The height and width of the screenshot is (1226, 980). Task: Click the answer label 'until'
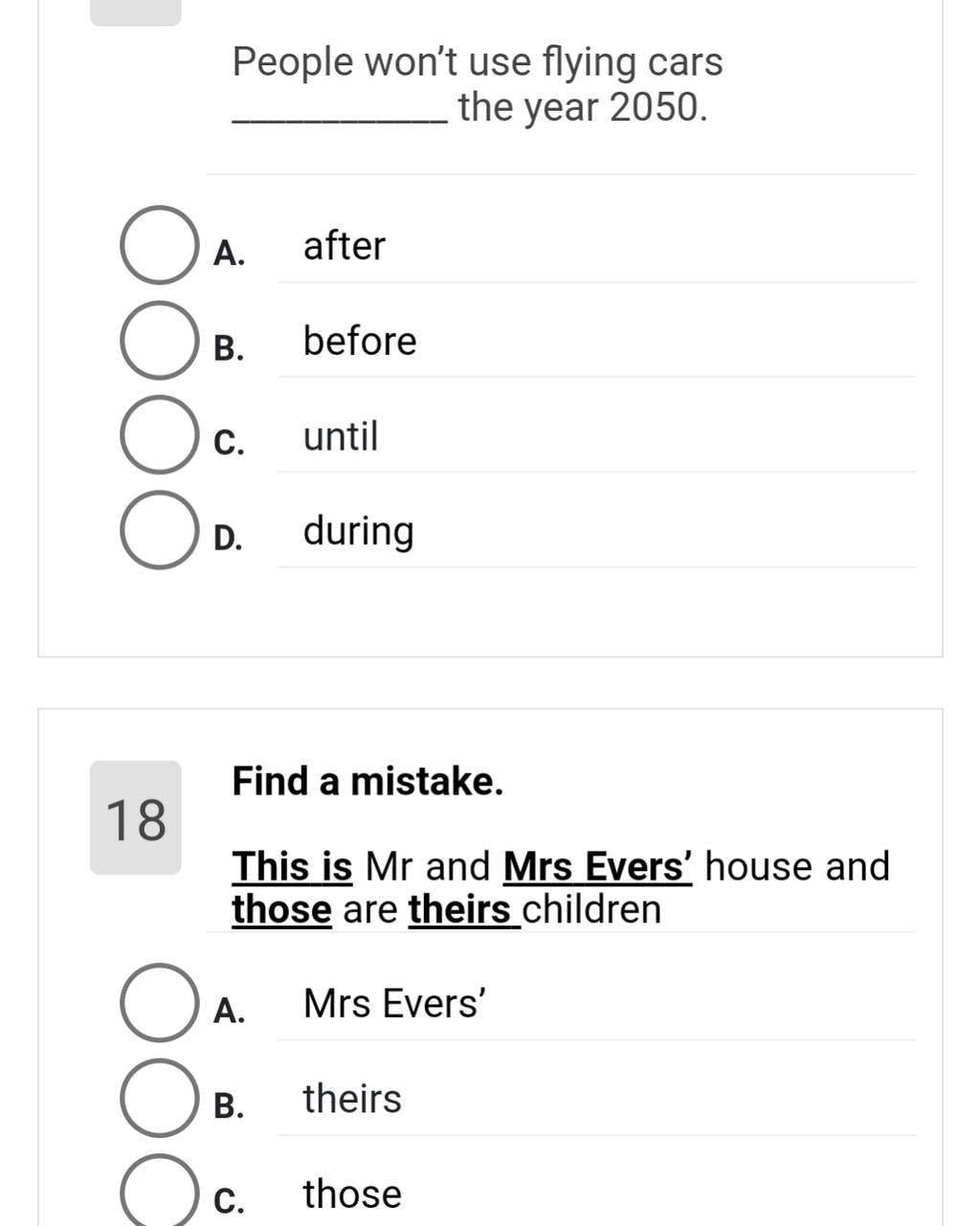341,435
